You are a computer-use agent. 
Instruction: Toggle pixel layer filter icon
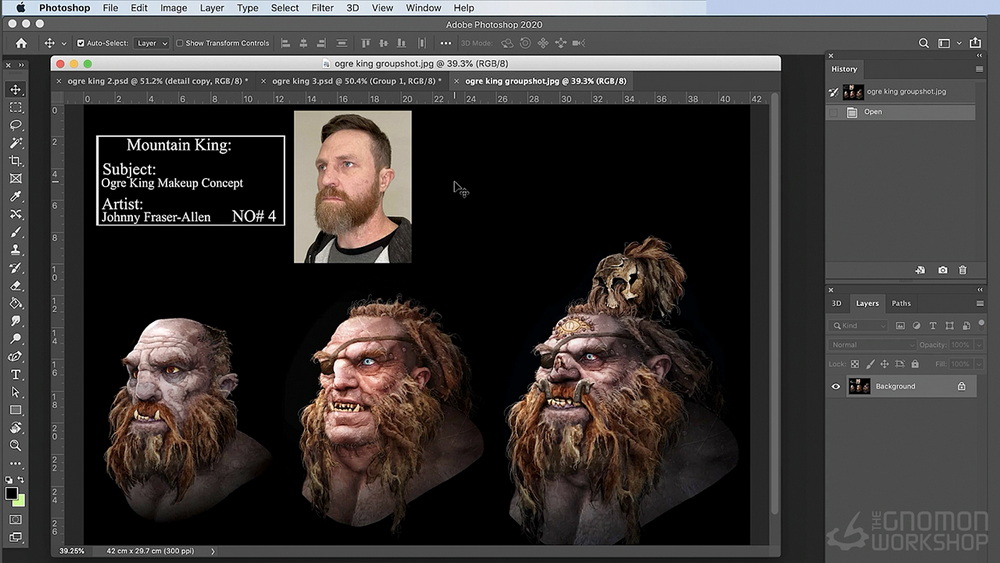900,326
